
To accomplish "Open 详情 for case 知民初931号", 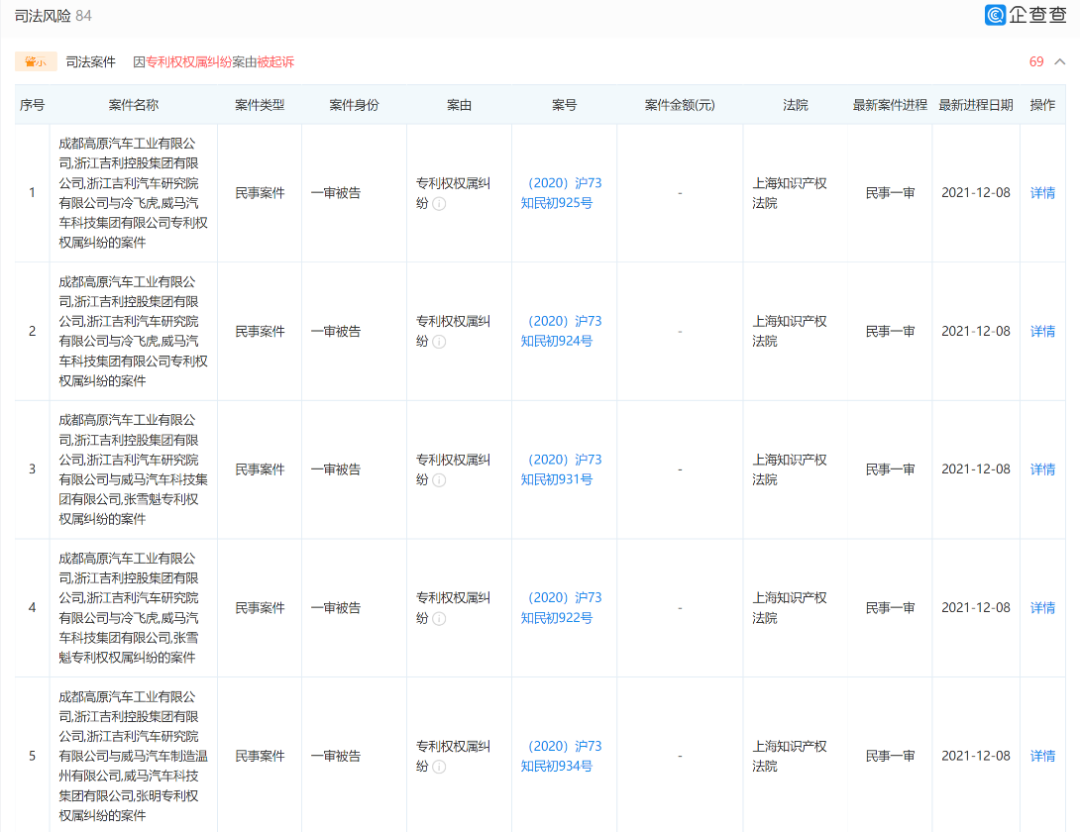I will pyautogui.click(x=1042, y=469).
